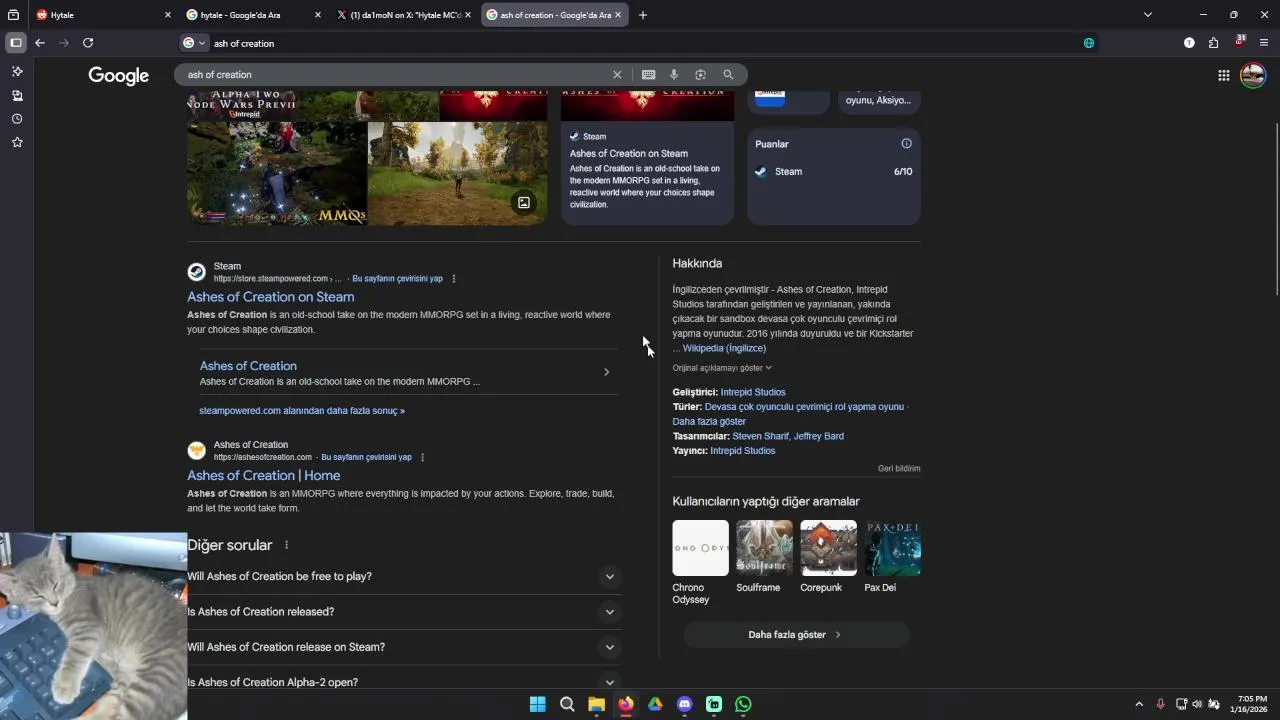
Task: Open the Google apps grid
Action: 1223,75
